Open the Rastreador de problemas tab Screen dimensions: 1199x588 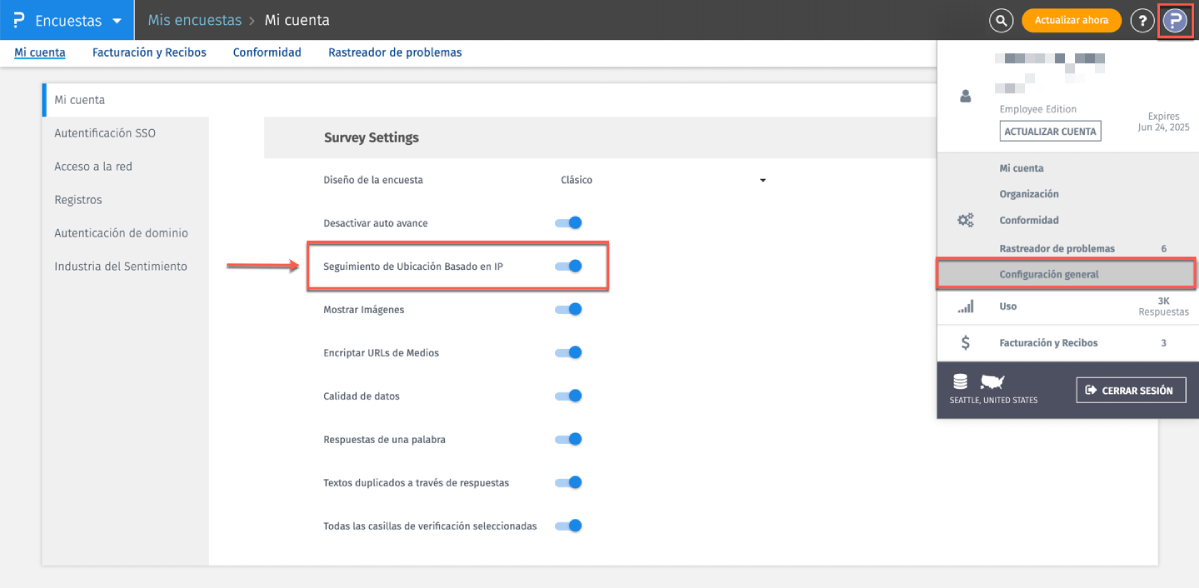pyautogui.click(x=395, y=52)
